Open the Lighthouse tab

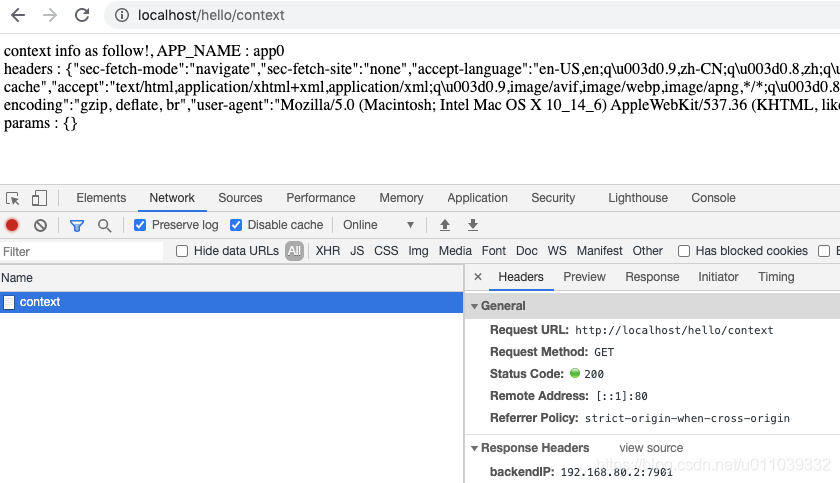(x=638, y=198)
